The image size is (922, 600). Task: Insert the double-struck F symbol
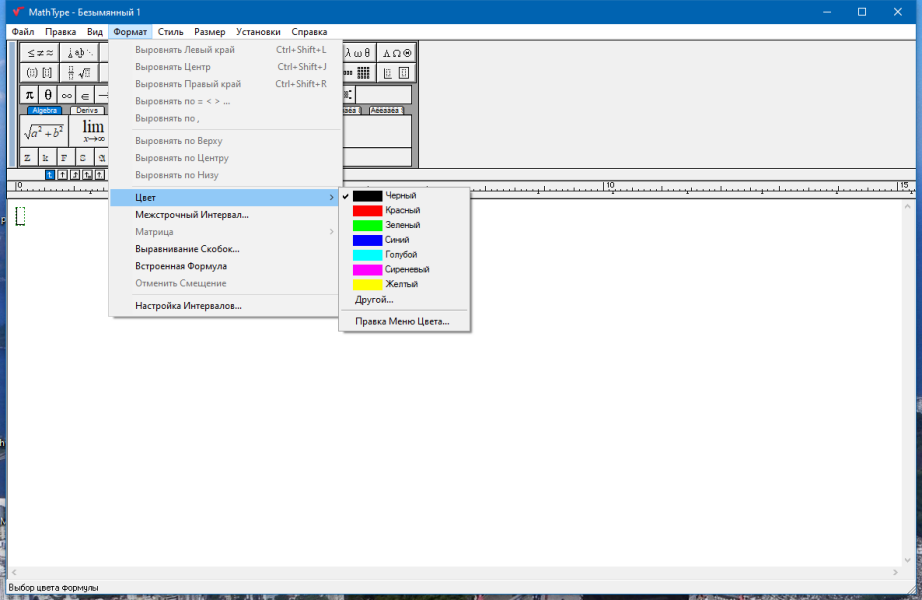point(65,157)
